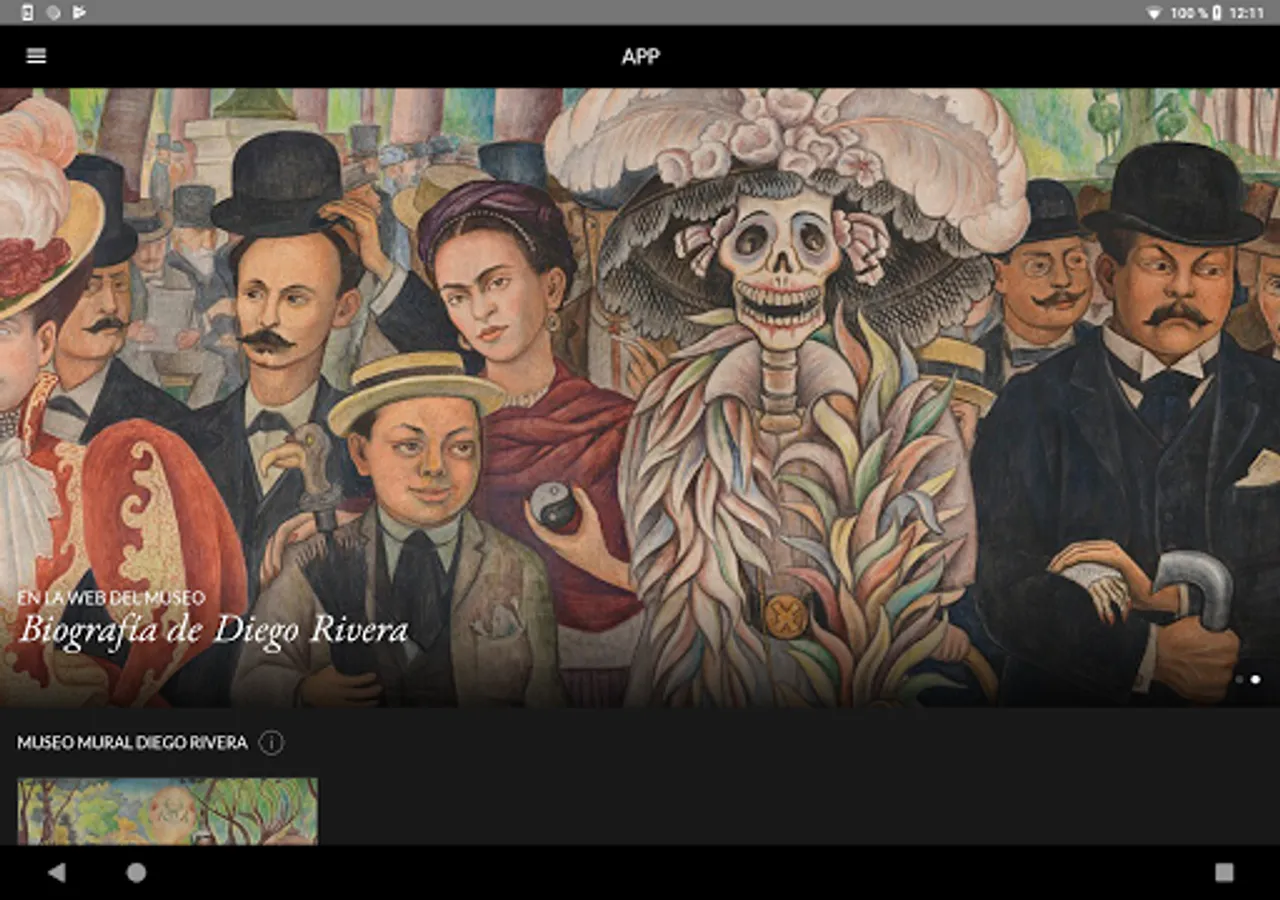Open the hamburger navigation menu
Image resolution: width=1280 pixels, height=900 pixels.
[x=36, y=56]
